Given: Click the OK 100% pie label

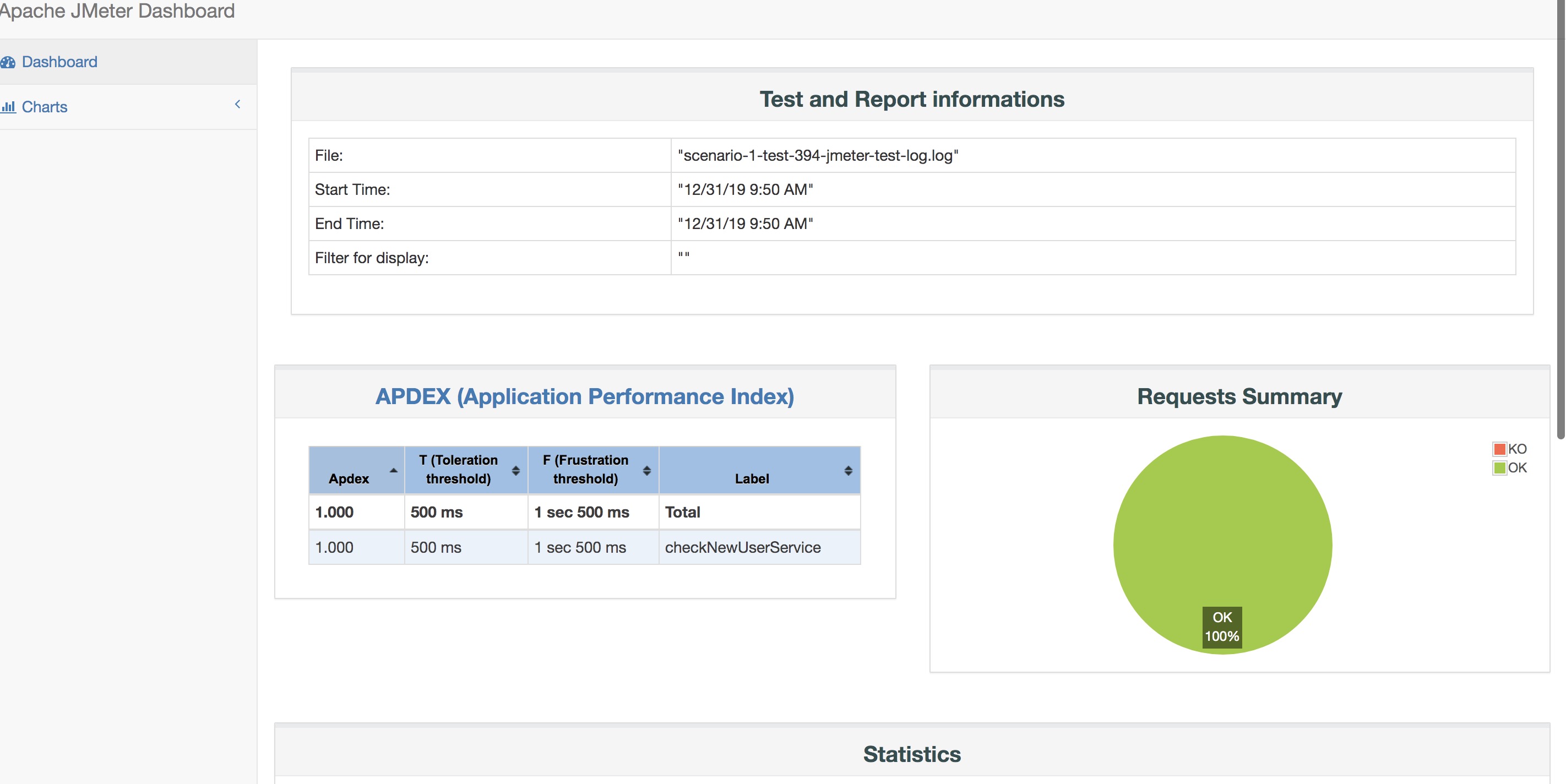Looking at the screenshot, I should click(1222, 627).
